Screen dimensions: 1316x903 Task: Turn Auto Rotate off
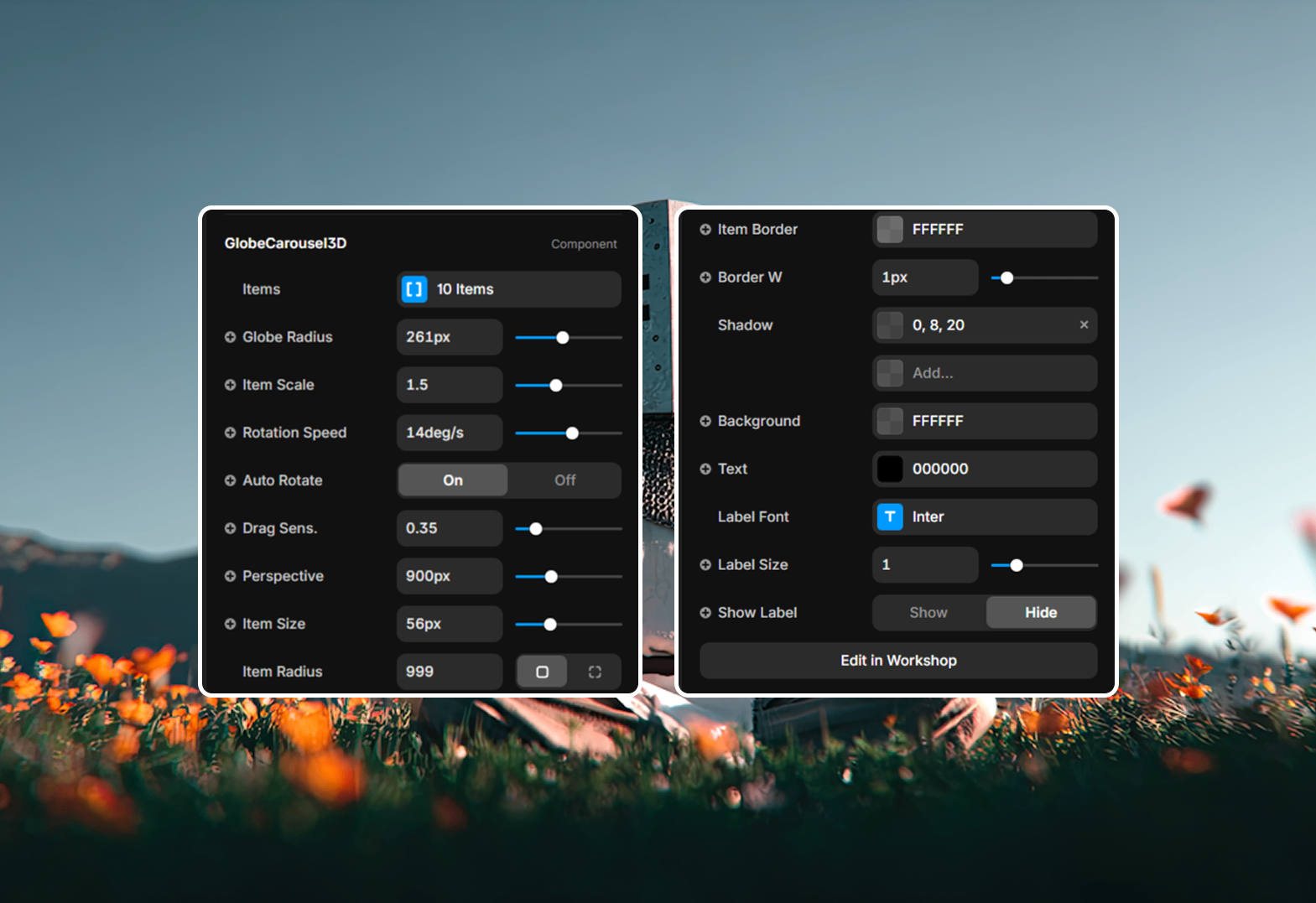564,480
